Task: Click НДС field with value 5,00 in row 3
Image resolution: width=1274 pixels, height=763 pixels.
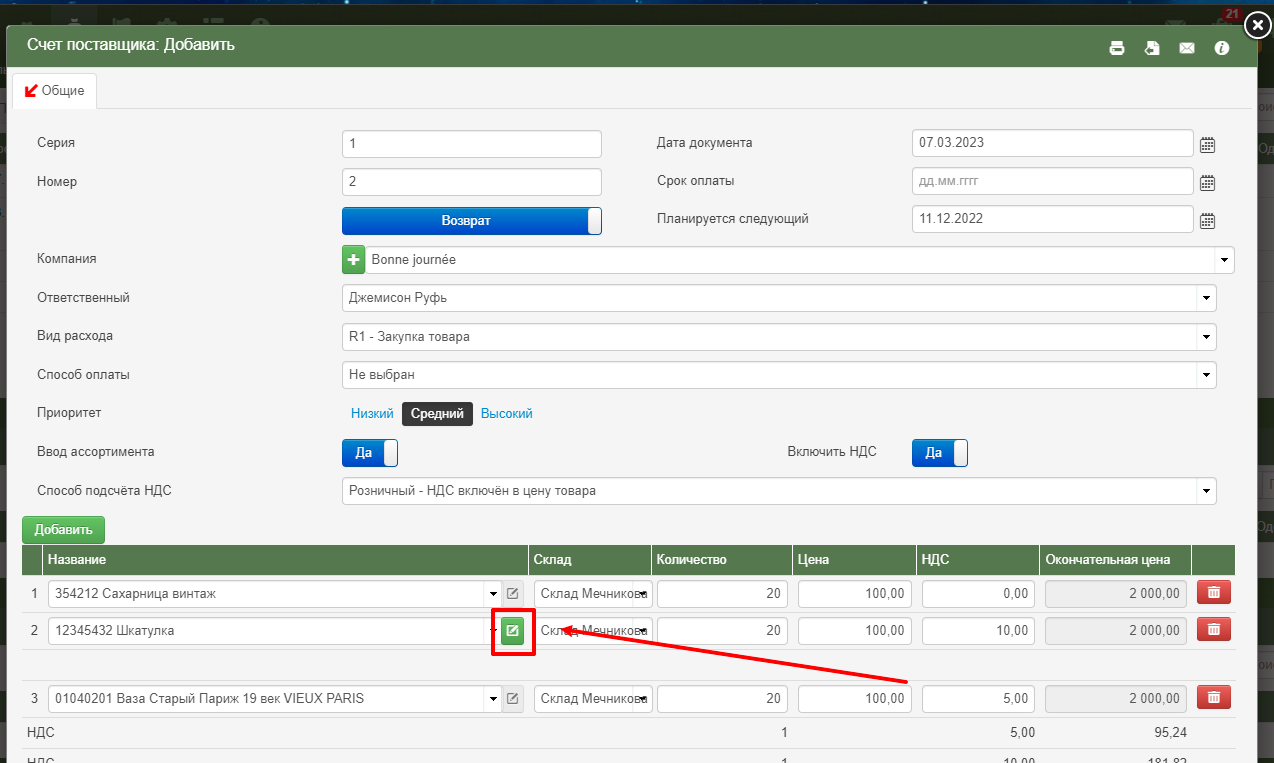Action: pos(979,699)
